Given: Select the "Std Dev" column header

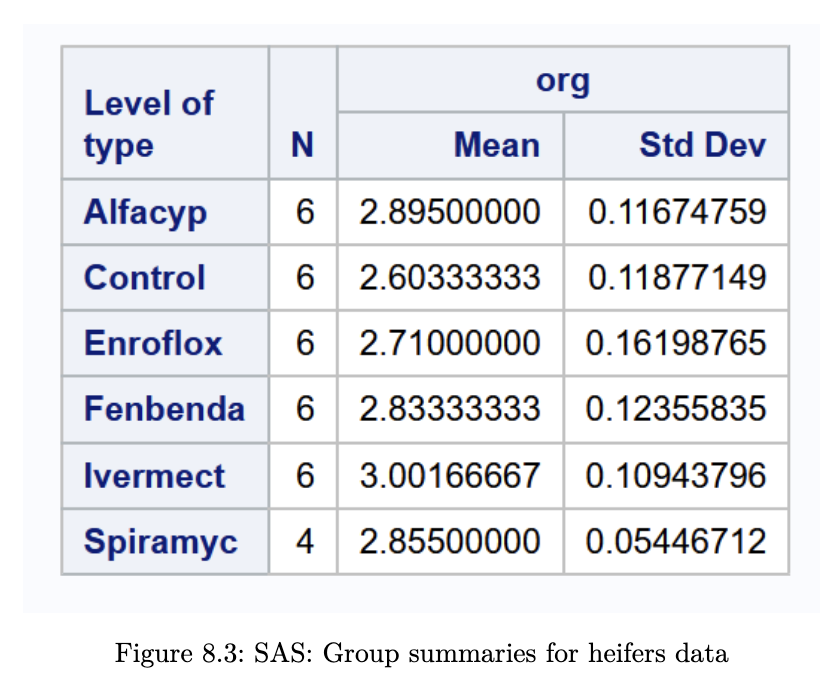Looking at the screenshot, I should [x=702, y=146].
